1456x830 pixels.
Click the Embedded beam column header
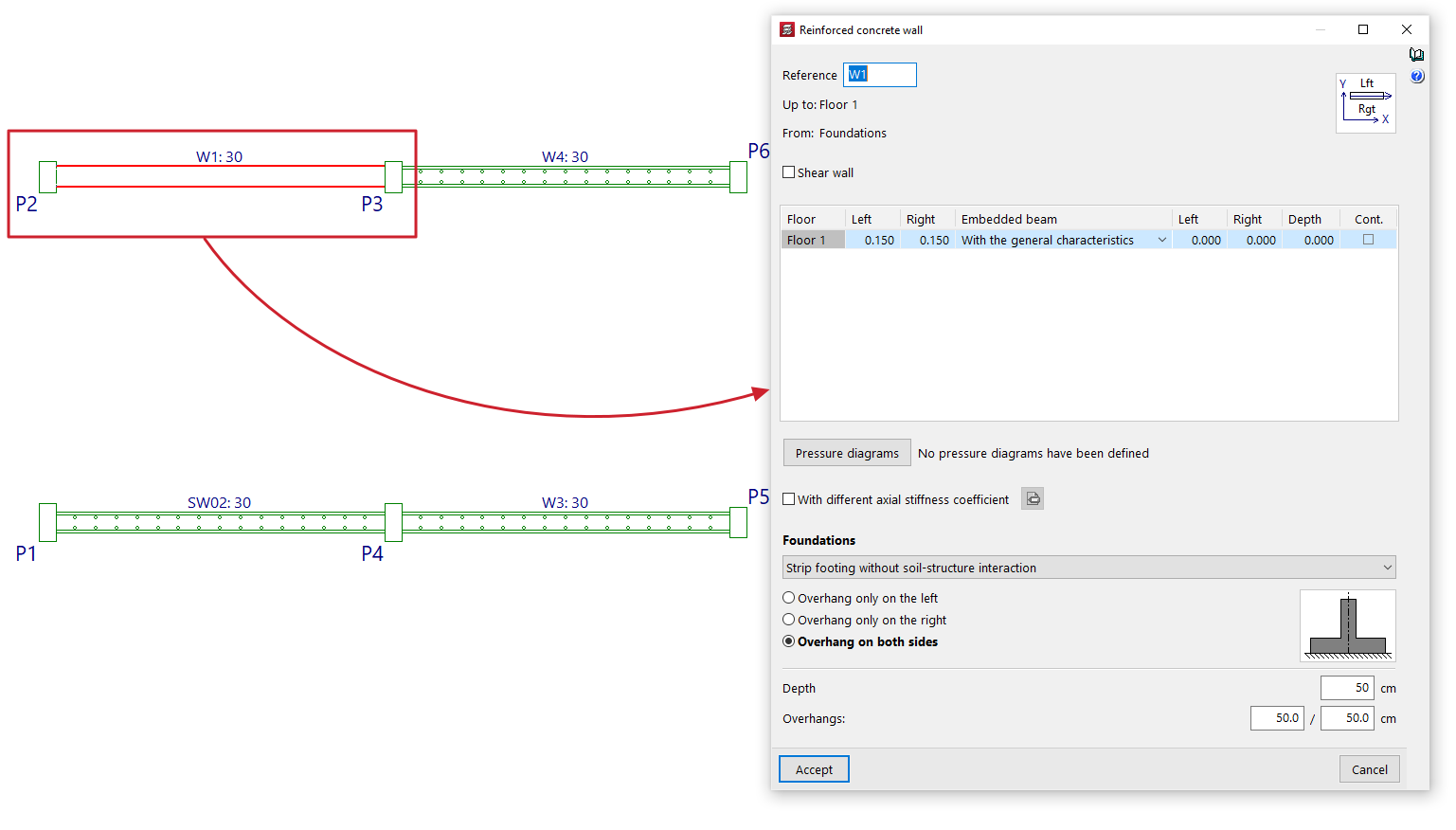tap(1063, 219)
